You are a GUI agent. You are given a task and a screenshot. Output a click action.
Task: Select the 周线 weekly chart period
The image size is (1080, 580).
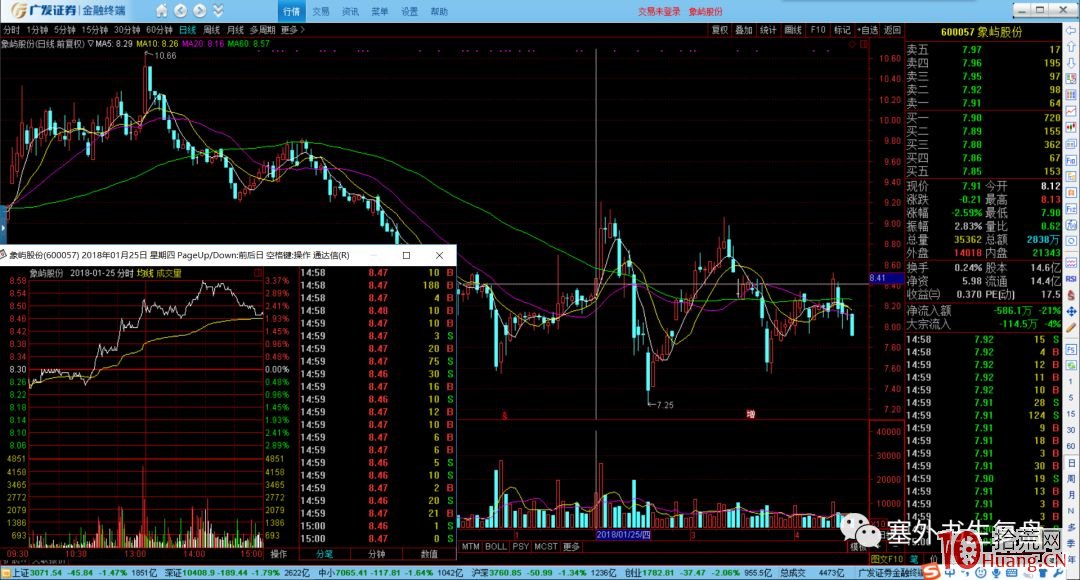(x=211, y=30)
